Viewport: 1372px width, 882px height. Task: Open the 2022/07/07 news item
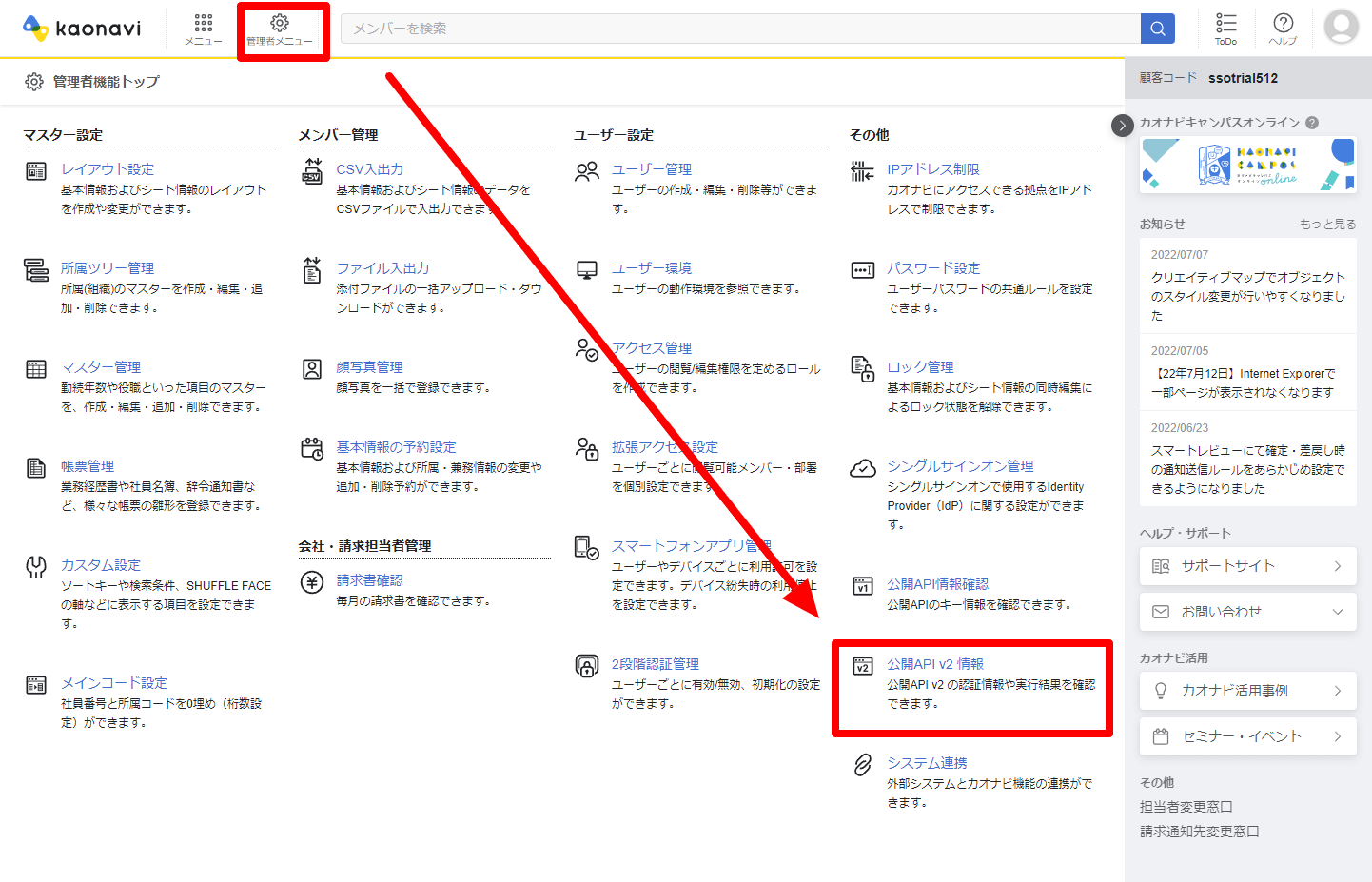[x=1248, y=285]
